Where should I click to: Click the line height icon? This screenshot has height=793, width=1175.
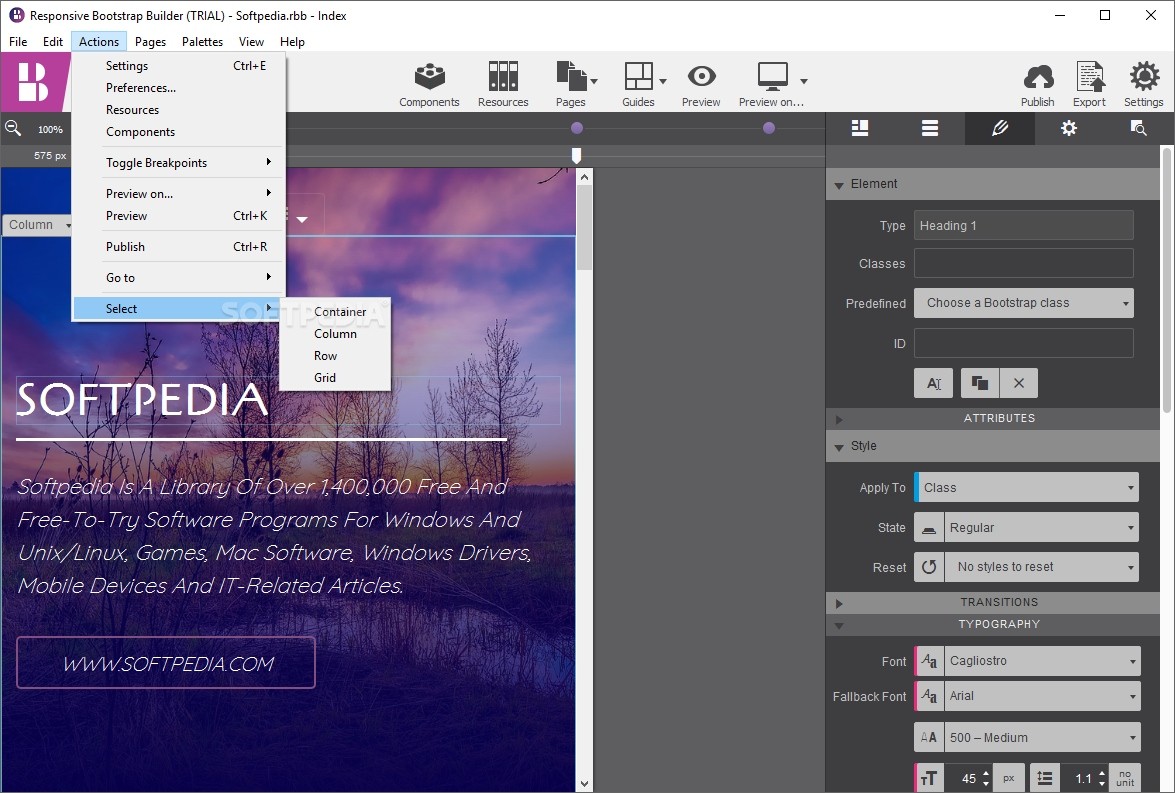coord(1045,778)
